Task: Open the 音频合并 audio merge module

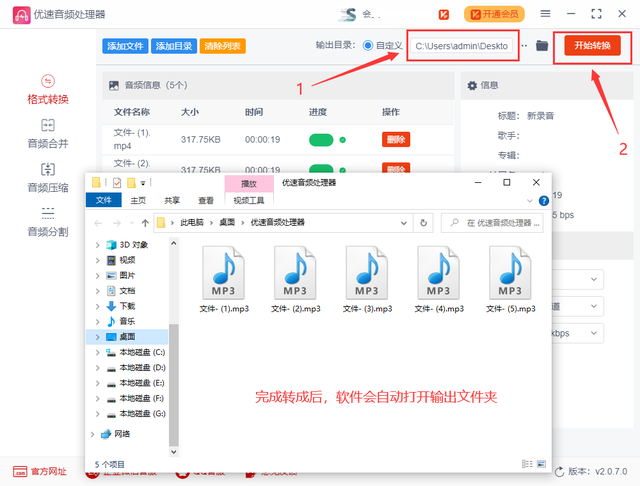Action: [48, 134]
